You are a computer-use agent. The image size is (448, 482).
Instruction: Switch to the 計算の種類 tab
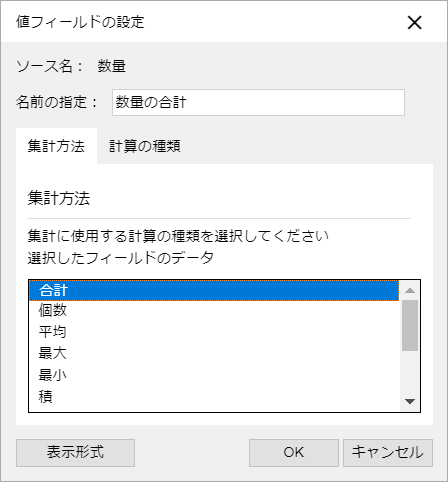tap(145, 146)
